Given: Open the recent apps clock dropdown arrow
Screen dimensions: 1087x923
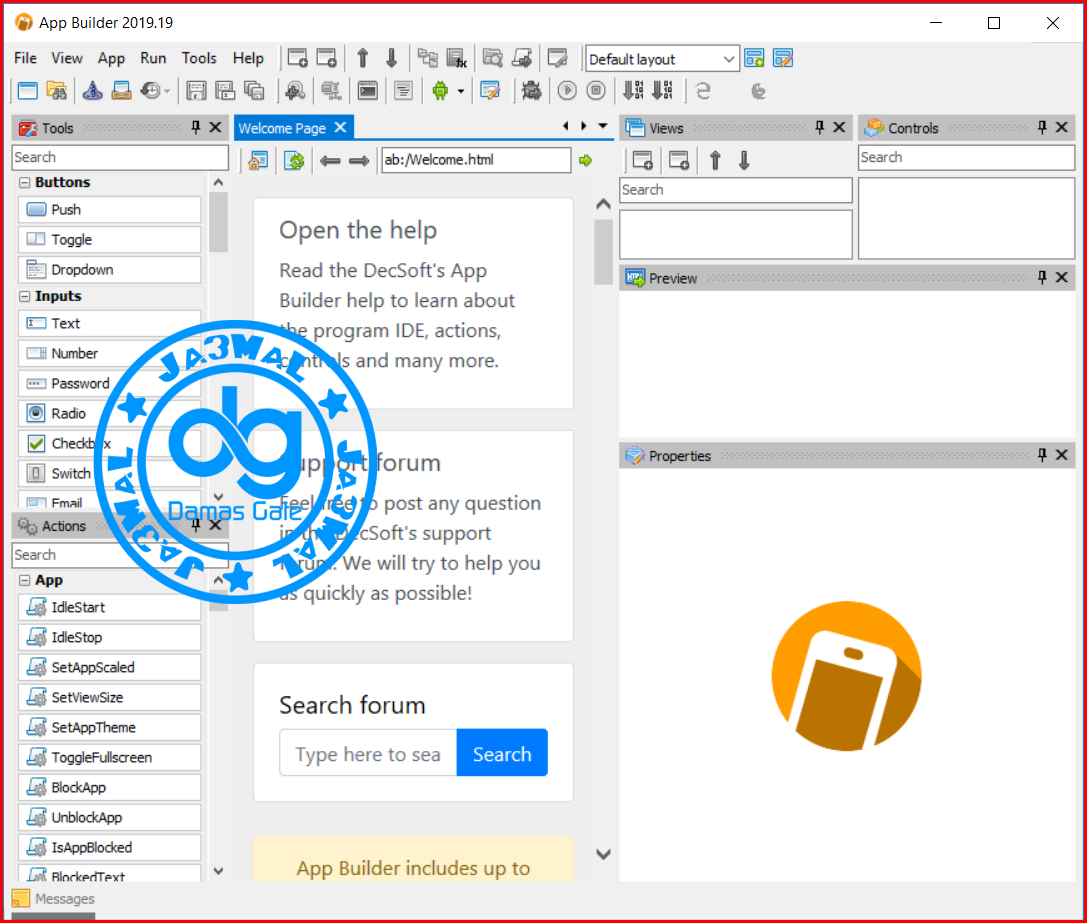Looking at the screenshot, I should (x=167, y=92).
